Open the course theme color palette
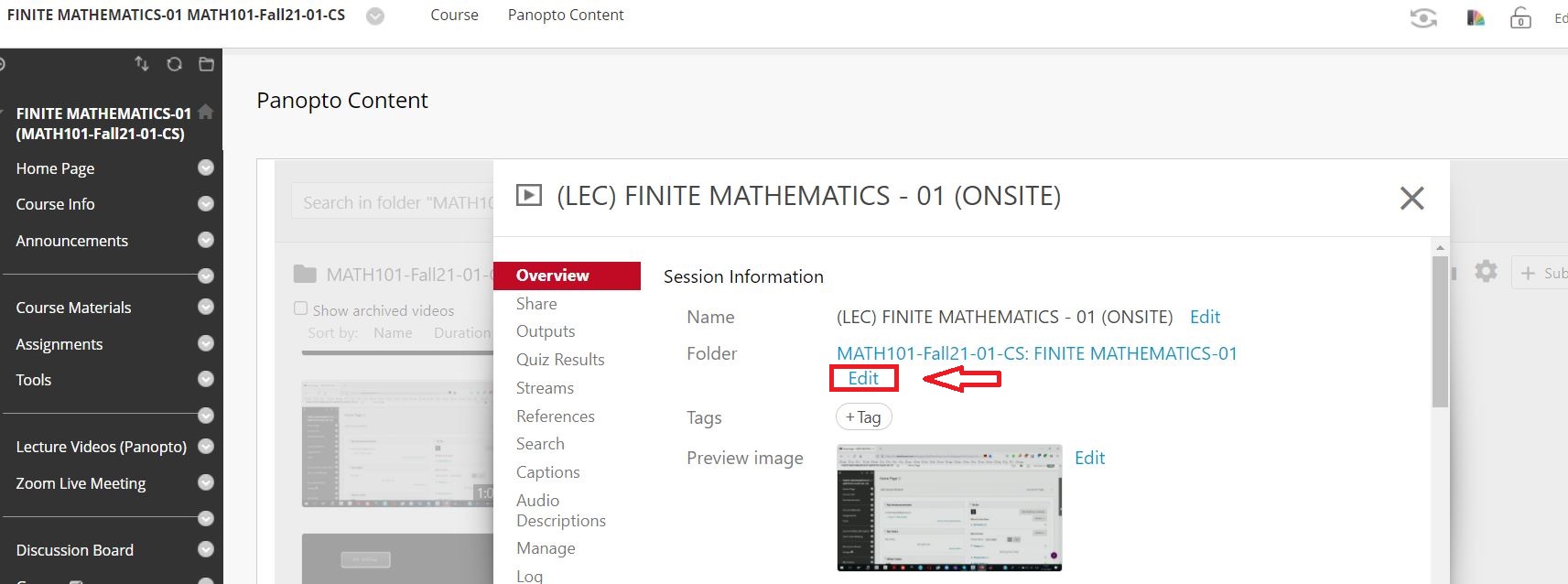1568x584 pixels. 1476,17
